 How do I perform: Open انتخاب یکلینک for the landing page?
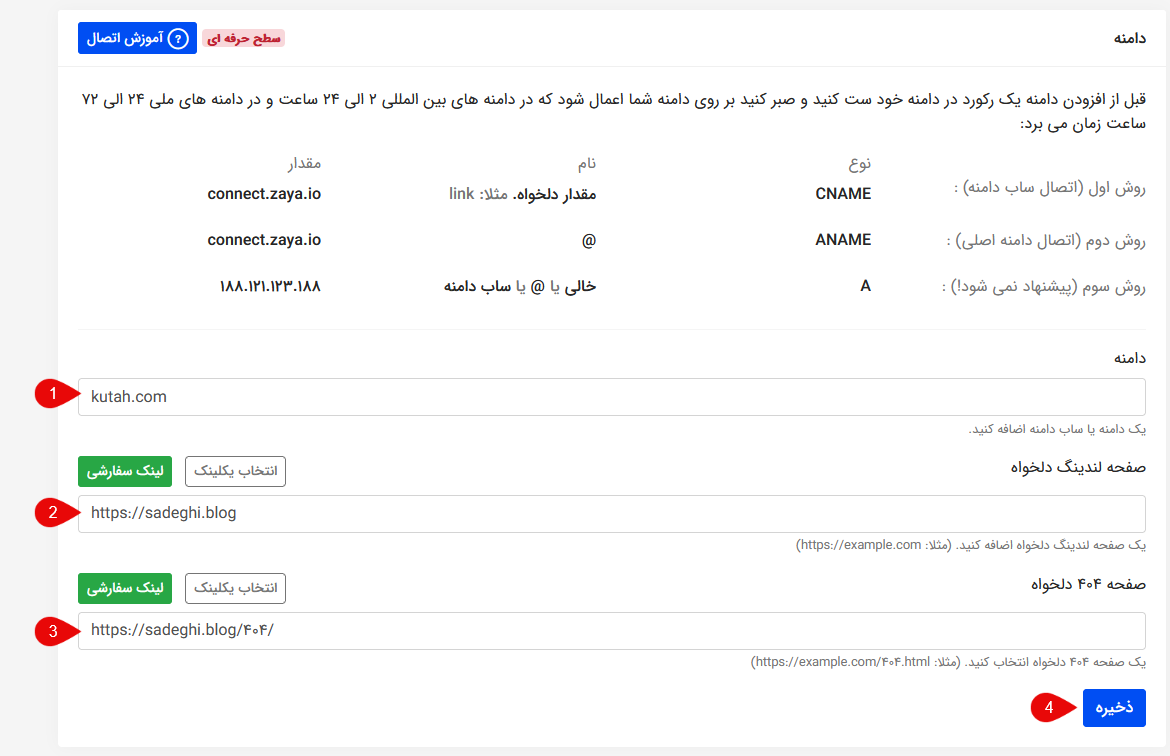point(235,471)
